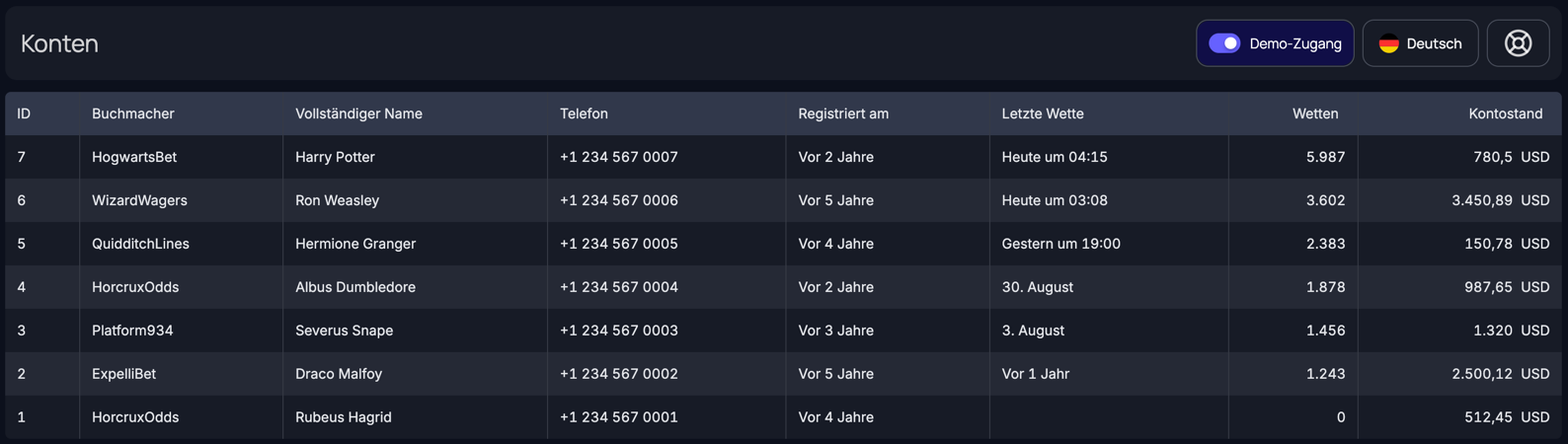1568x444 pixels.
Task: Sort by Letzte Wette column
Action: tap(1043, 113)
